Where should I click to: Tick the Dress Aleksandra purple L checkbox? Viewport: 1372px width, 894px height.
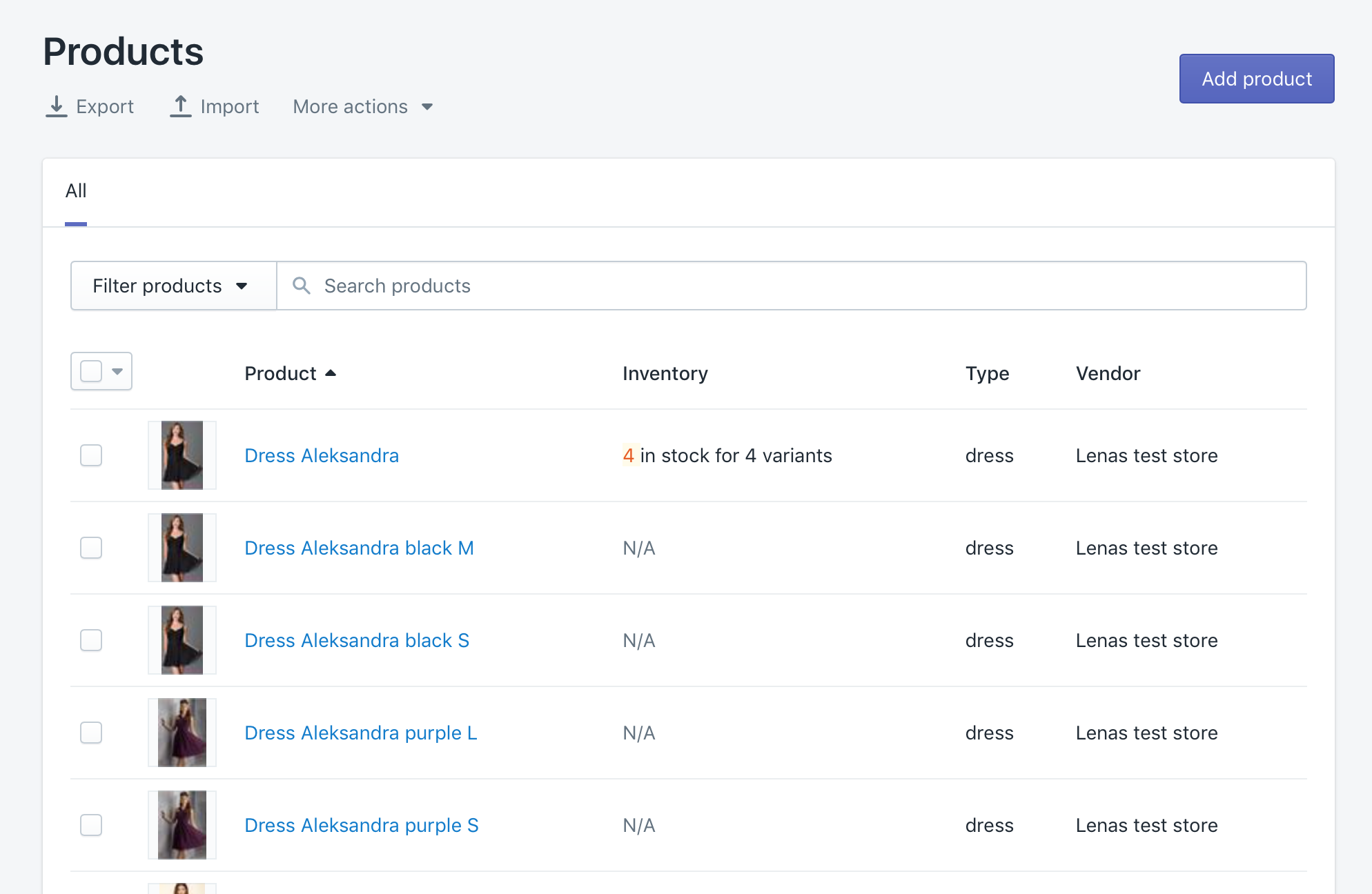(91, 733)
